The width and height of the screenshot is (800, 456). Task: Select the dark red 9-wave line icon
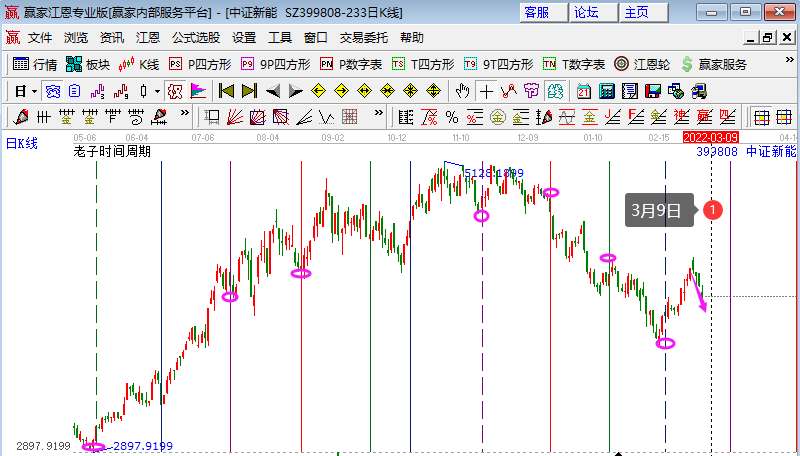pyautogui.click(x=121, y=92)
